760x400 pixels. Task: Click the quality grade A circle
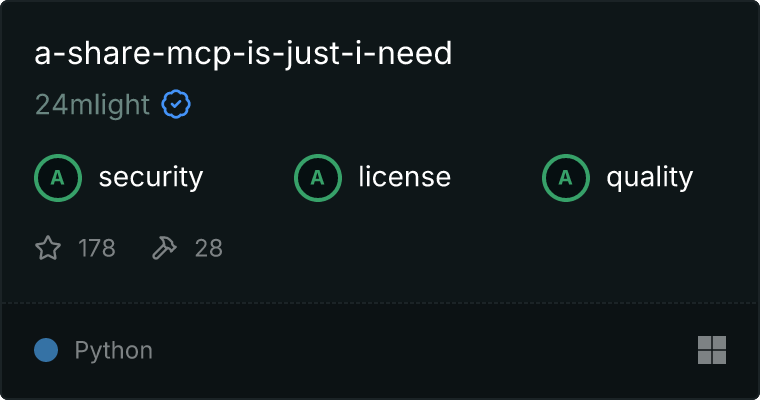pos(566,178)
